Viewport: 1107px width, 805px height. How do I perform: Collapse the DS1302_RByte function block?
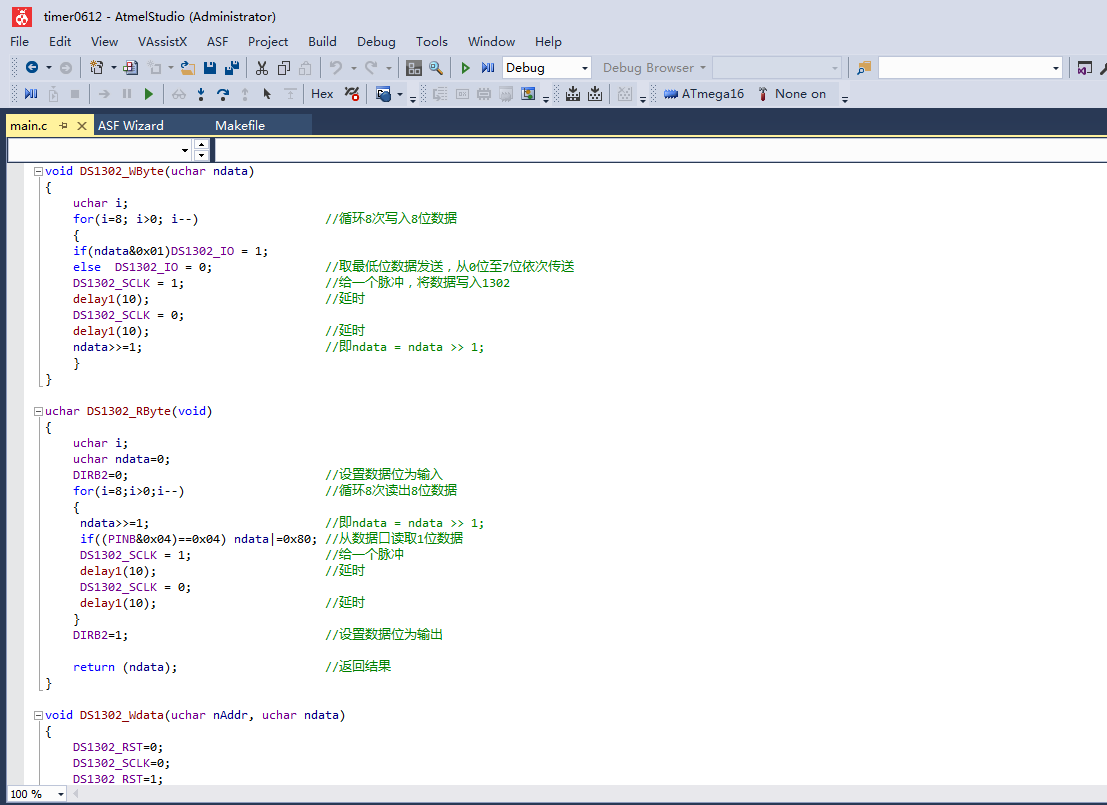click(x=36, y=410)
